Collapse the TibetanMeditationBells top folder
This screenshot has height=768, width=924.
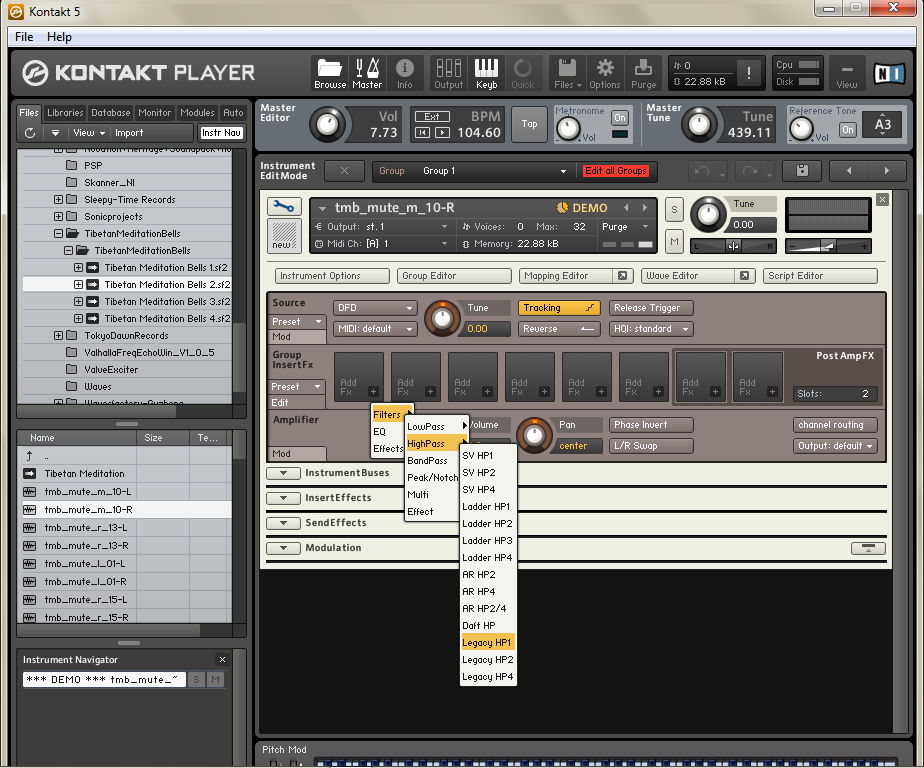[58, 233]
